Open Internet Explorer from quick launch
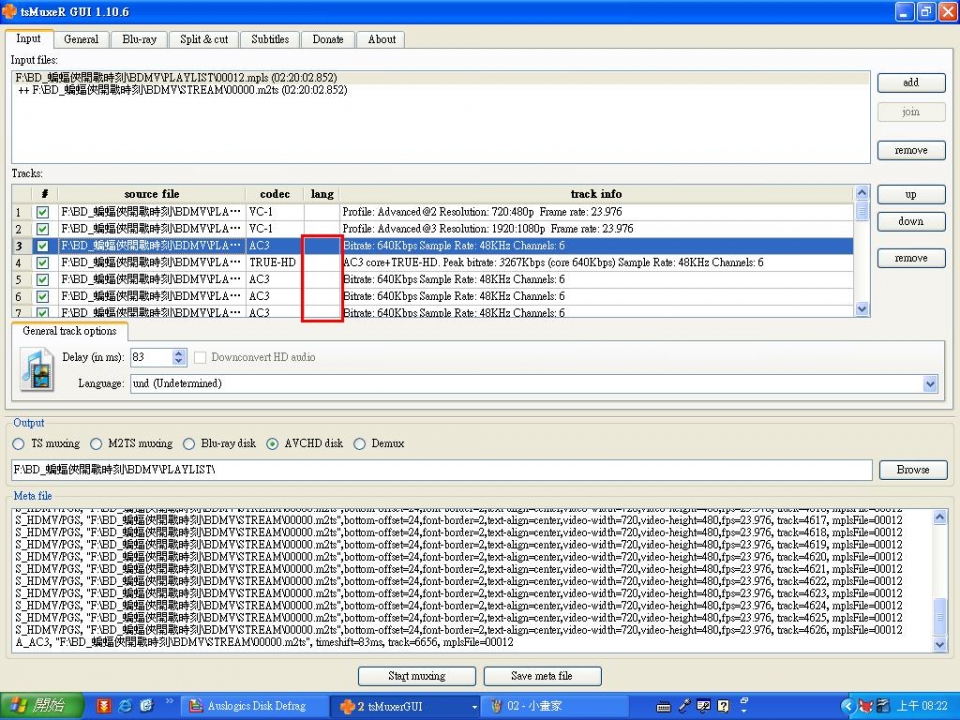Viewport: 960px width, 720px height. pos(125,706)
